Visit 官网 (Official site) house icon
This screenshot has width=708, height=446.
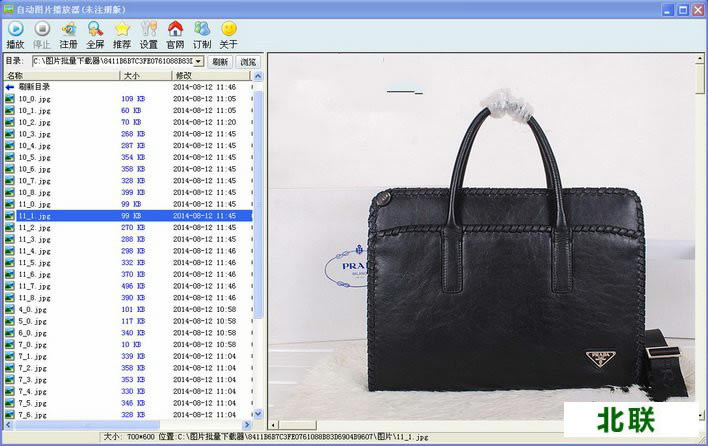click(176, 29)
